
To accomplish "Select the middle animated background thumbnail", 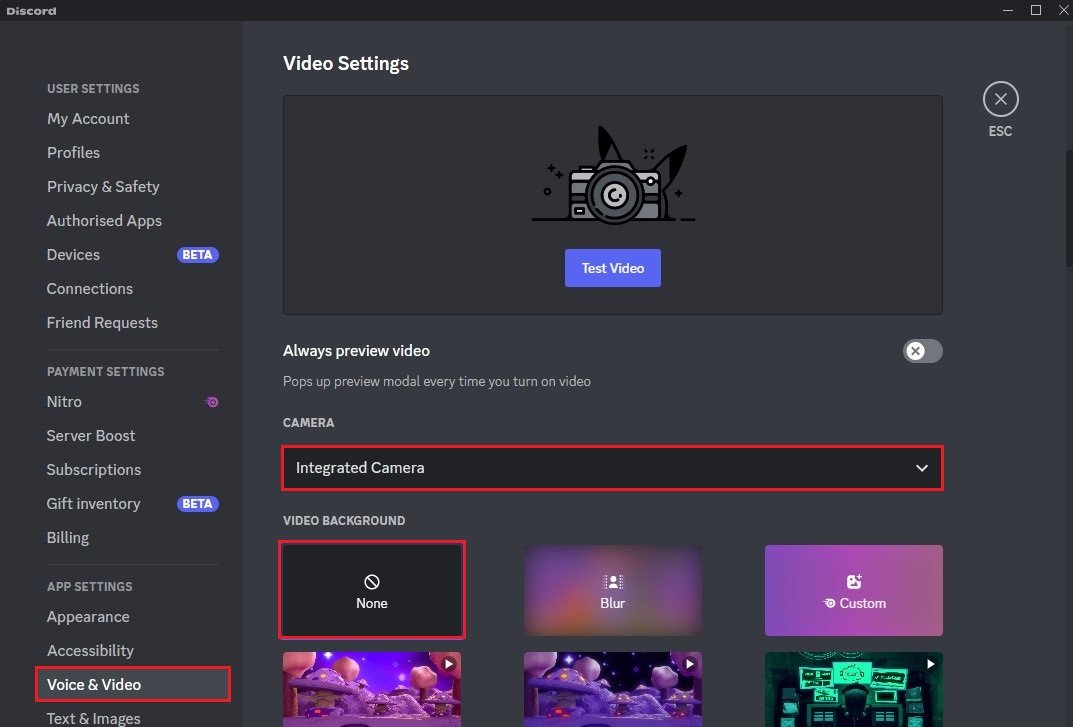I will (x=612, y=690).
